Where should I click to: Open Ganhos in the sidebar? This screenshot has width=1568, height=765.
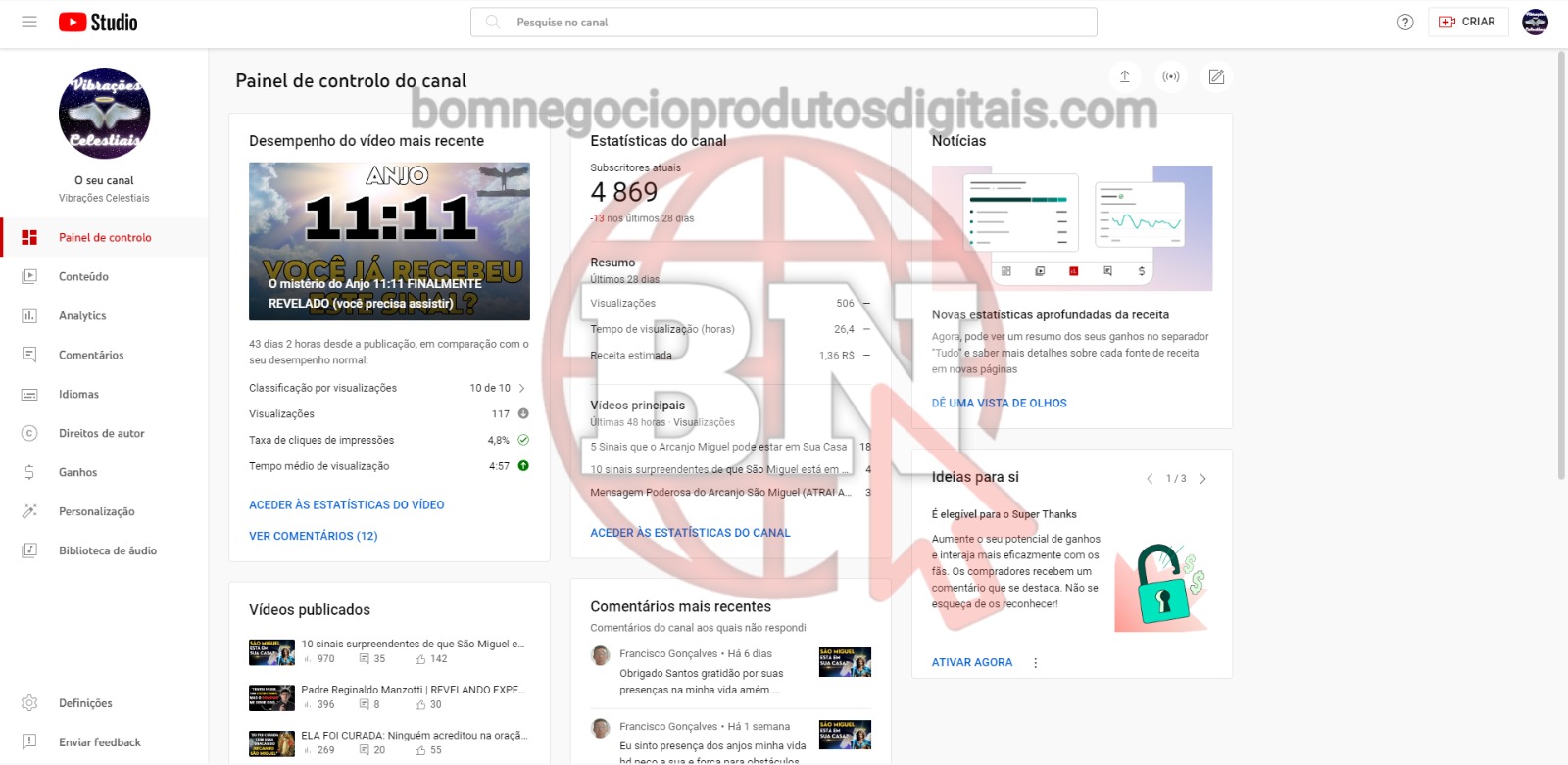coord(77,472)
